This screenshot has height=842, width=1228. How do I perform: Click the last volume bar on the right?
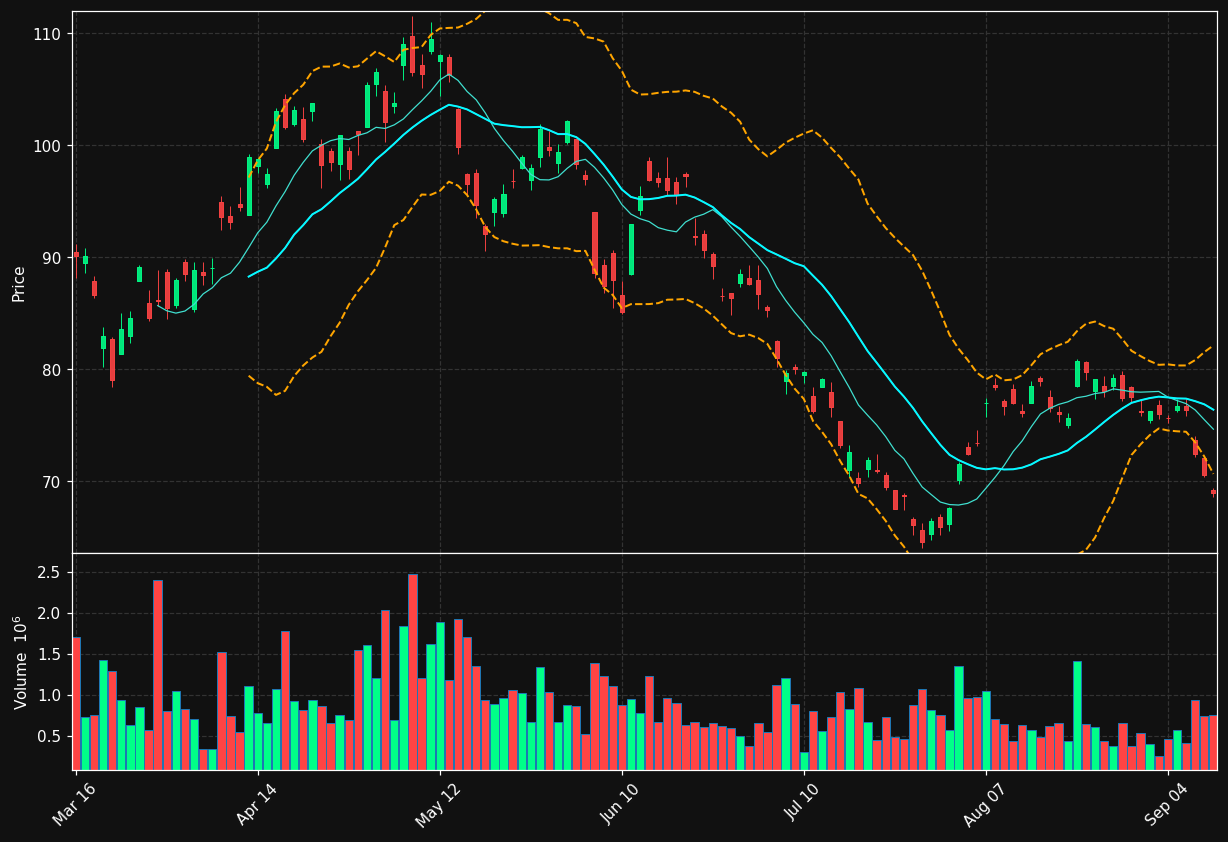coord(1213,743)
